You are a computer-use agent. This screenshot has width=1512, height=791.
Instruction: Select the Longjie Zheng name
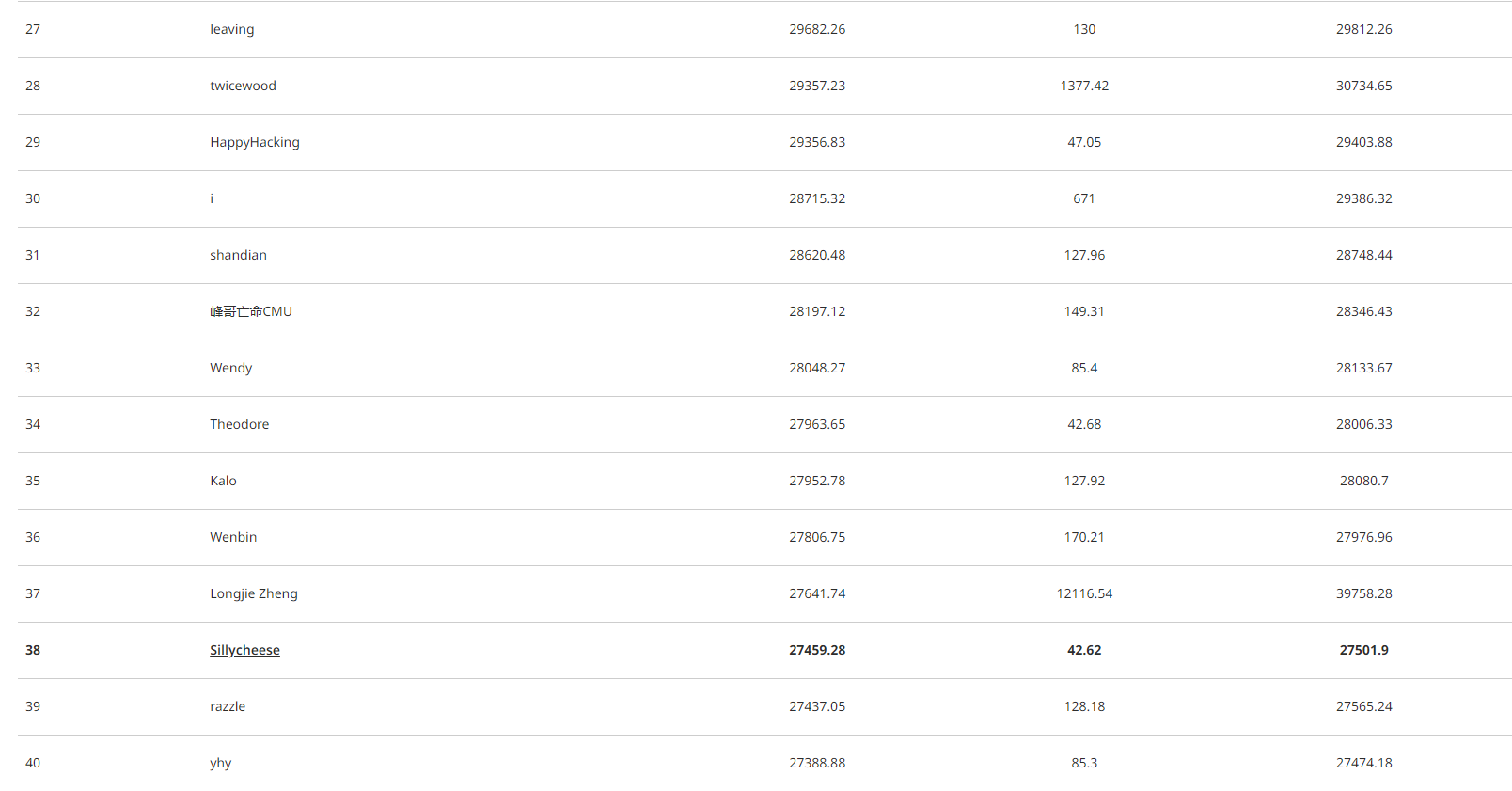click(254, 593)
